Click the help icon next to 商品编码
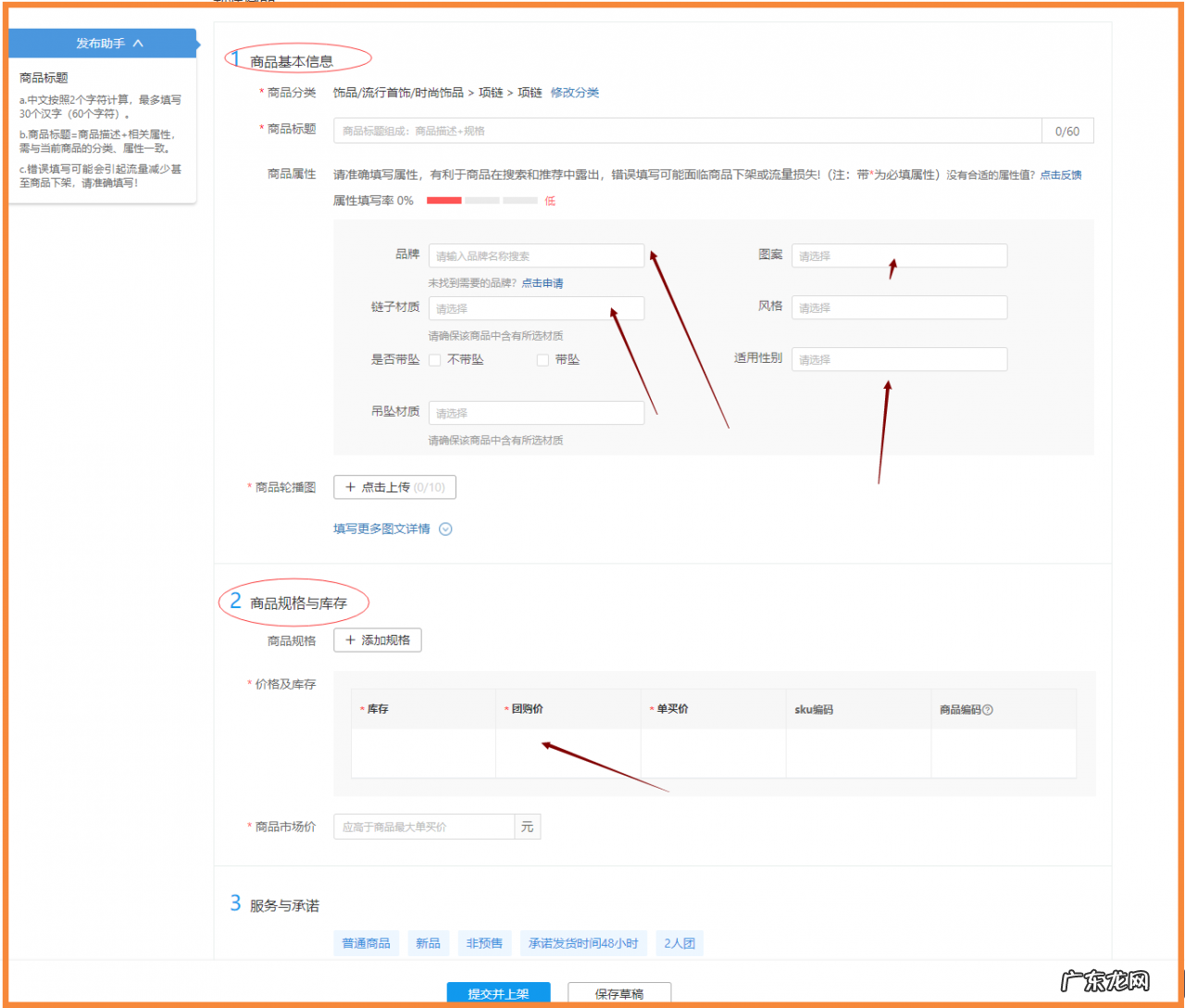Screen dimensions: 1185x1008 click(x=987, y=708)
